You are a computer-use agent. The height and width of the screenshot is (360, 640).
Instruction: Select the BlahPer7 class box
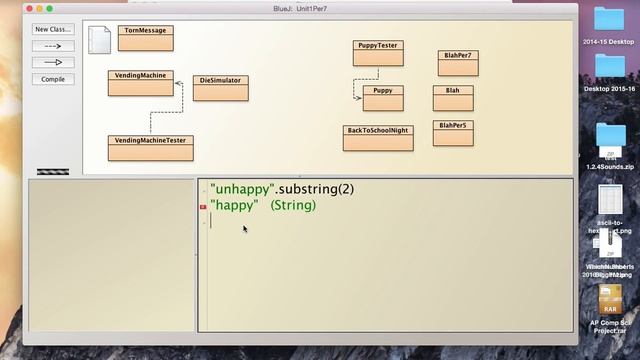click(x=458, y=63)
